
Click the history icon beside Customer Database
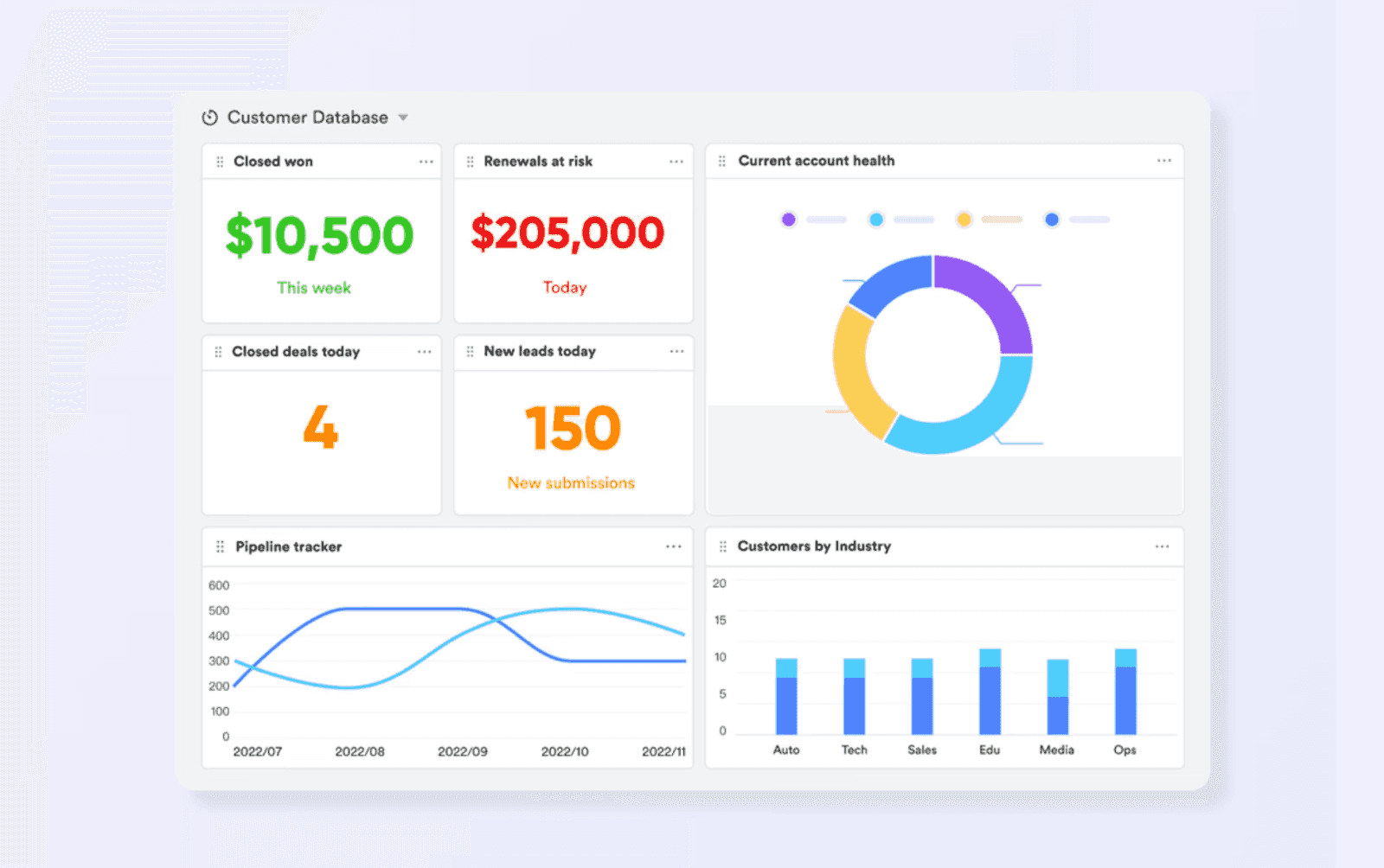point(210,117)
